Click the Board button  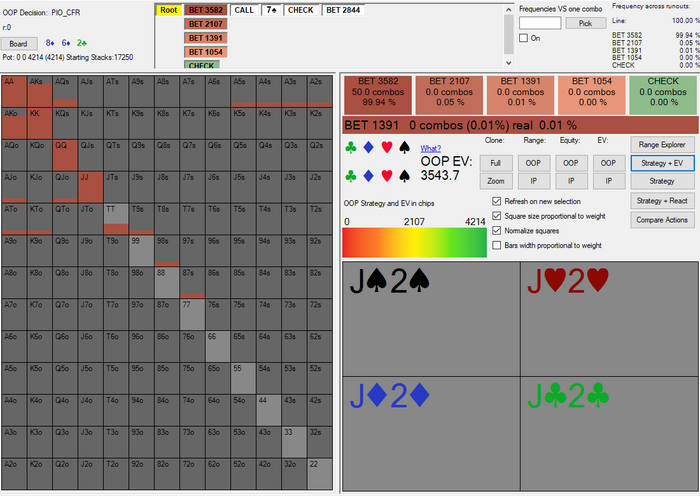[19, 44]
